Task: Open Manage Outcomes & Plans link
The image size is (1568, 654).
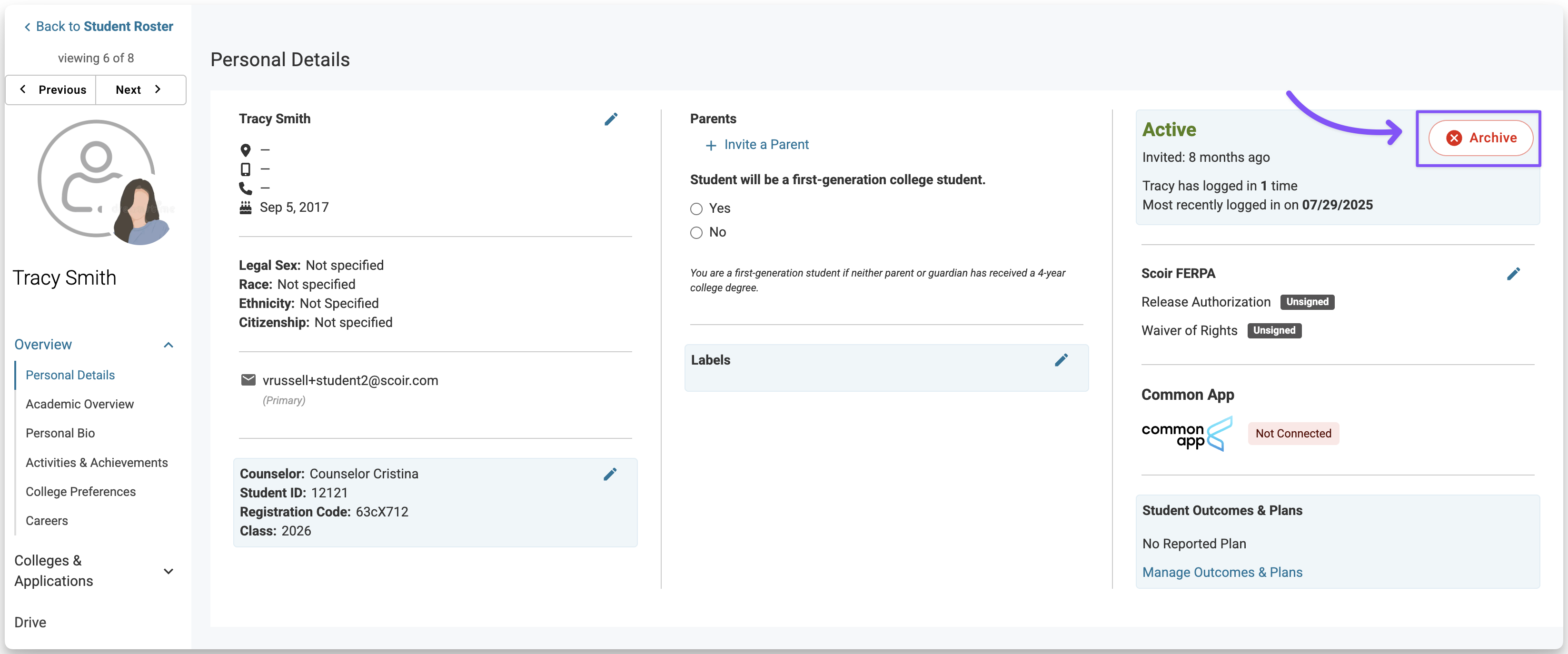Action: 1221,572
